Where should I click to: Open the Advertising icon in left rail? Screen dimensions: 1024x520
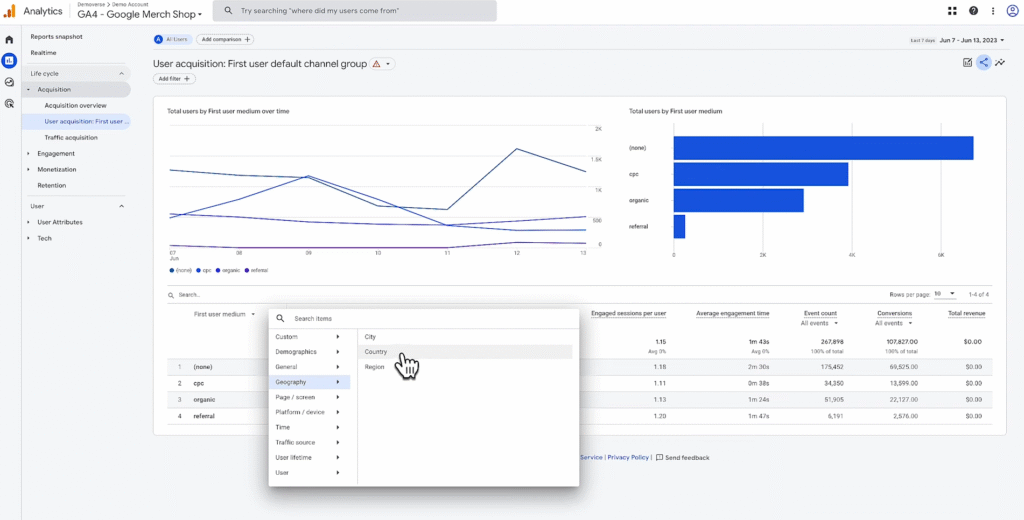(x=9, y=103)
